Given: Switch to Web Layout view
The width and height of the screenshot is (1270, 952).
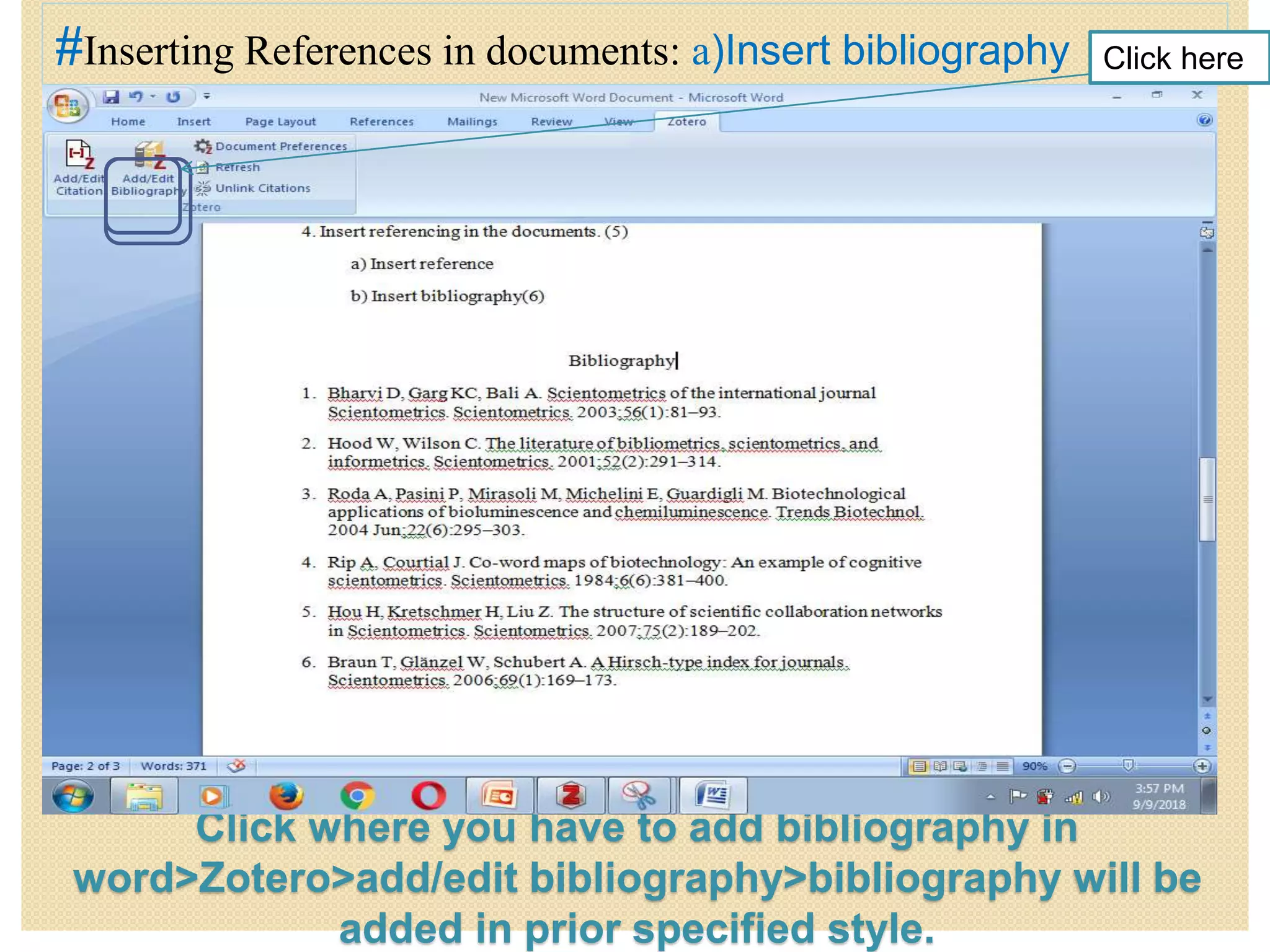Looking at the screenshot, I should tap(961, 767).
